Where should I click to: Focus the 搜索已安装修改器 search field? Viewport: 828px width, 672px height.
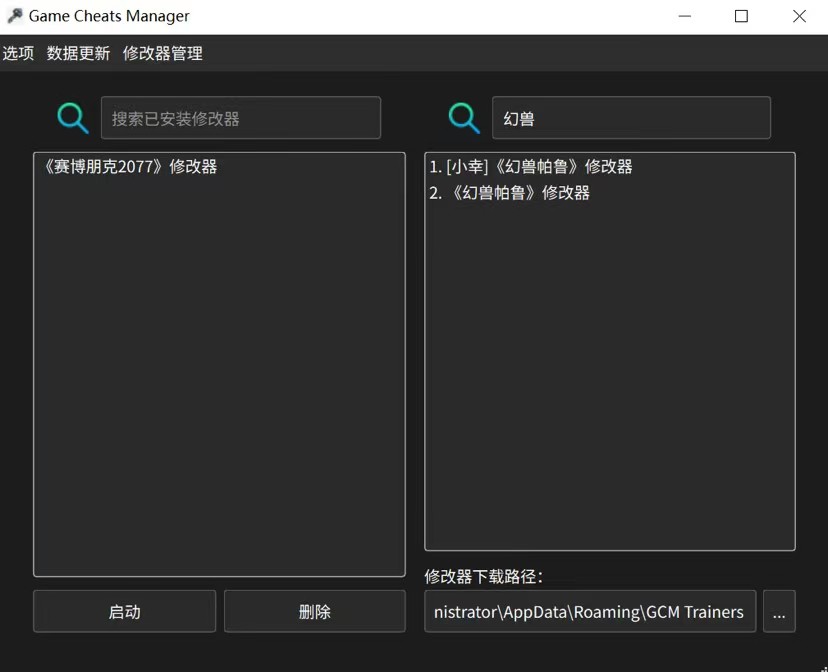pos(240,118)
